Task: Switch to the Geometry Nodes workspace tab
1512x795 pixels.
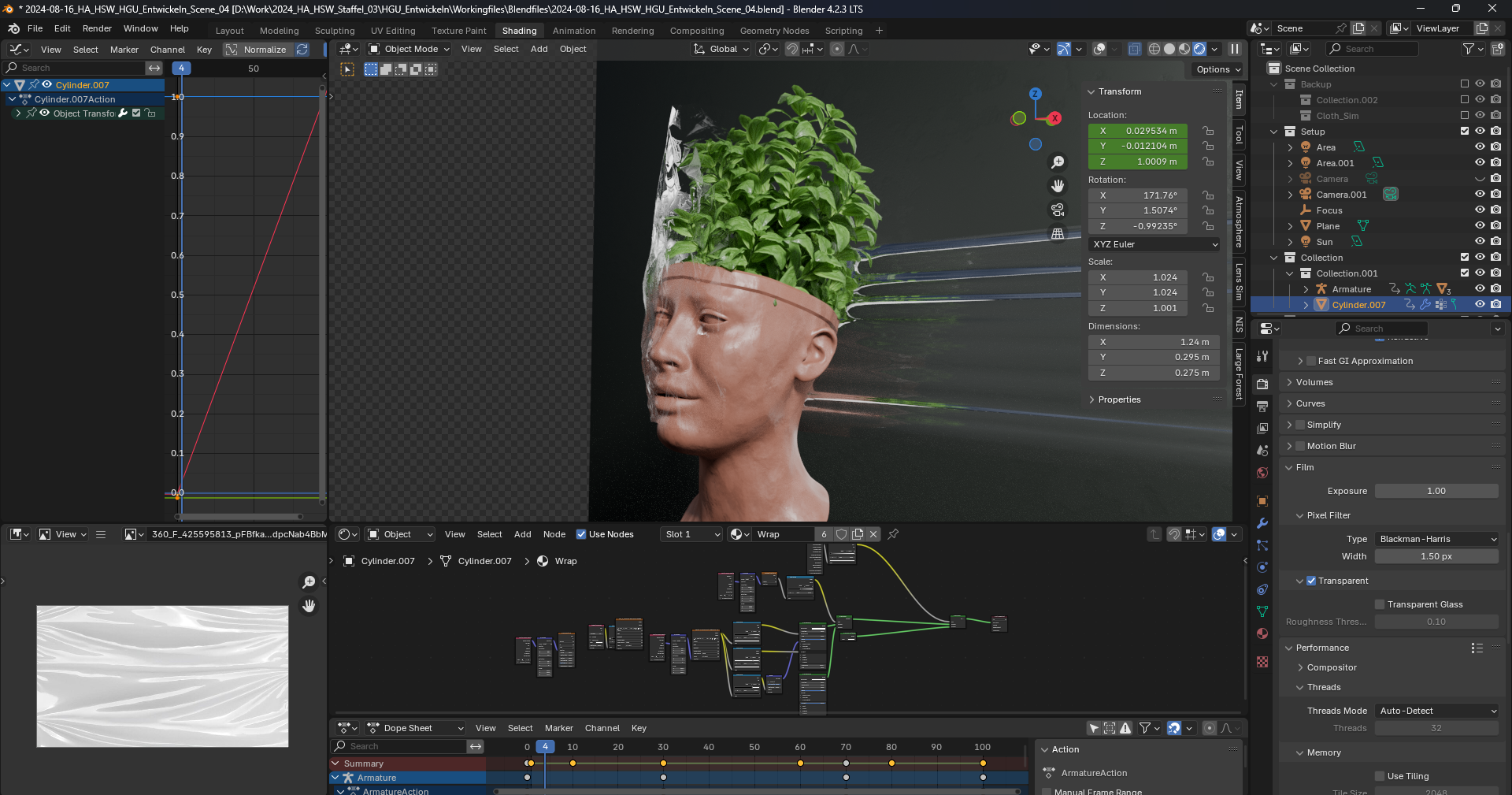Action: (774, 31)
